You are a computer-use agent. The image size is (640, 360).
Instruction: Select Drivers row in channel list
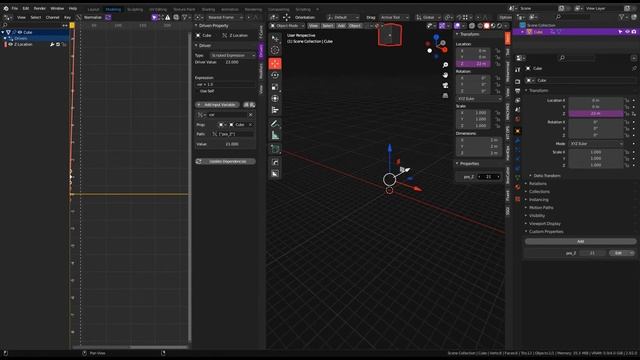point(34,38)
